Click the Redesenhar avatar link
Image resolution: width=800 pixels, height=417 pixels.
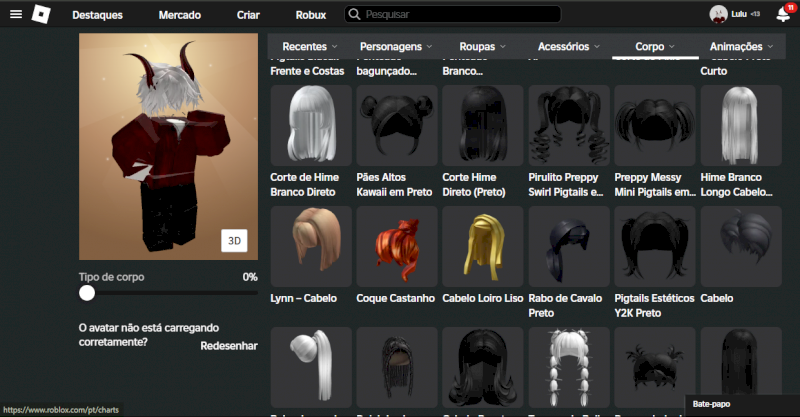coord(229,346)
